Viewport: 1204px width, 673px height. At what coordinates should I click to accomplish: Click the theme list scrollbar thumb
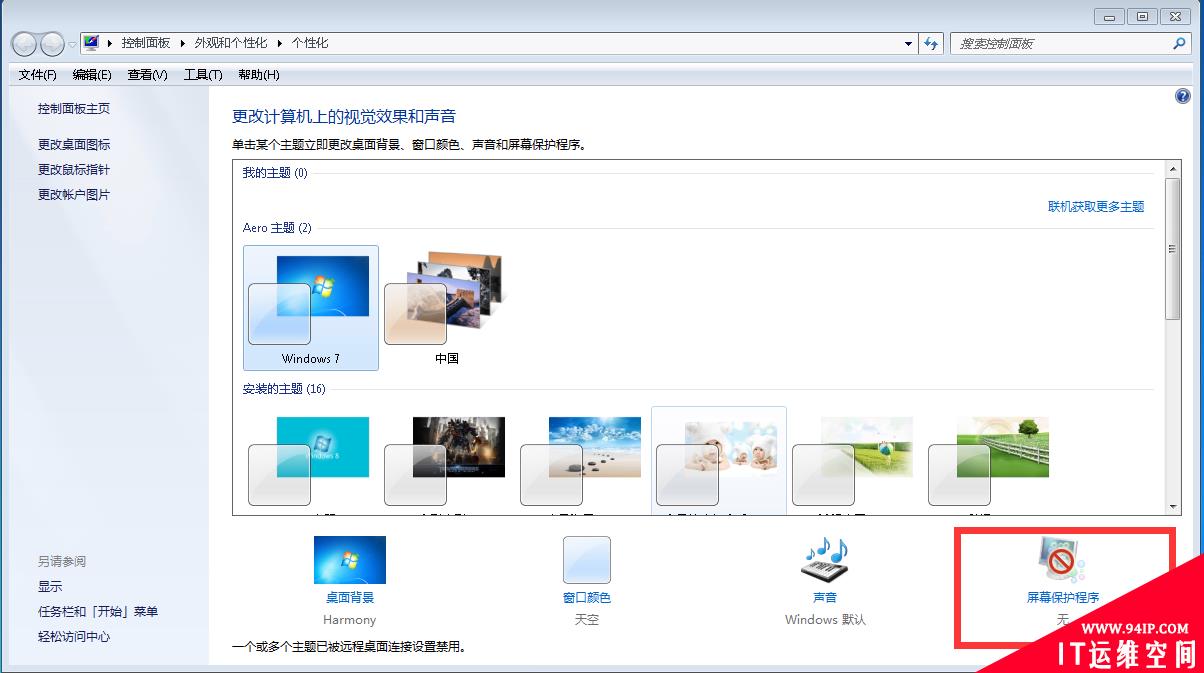coord(1173,249)
